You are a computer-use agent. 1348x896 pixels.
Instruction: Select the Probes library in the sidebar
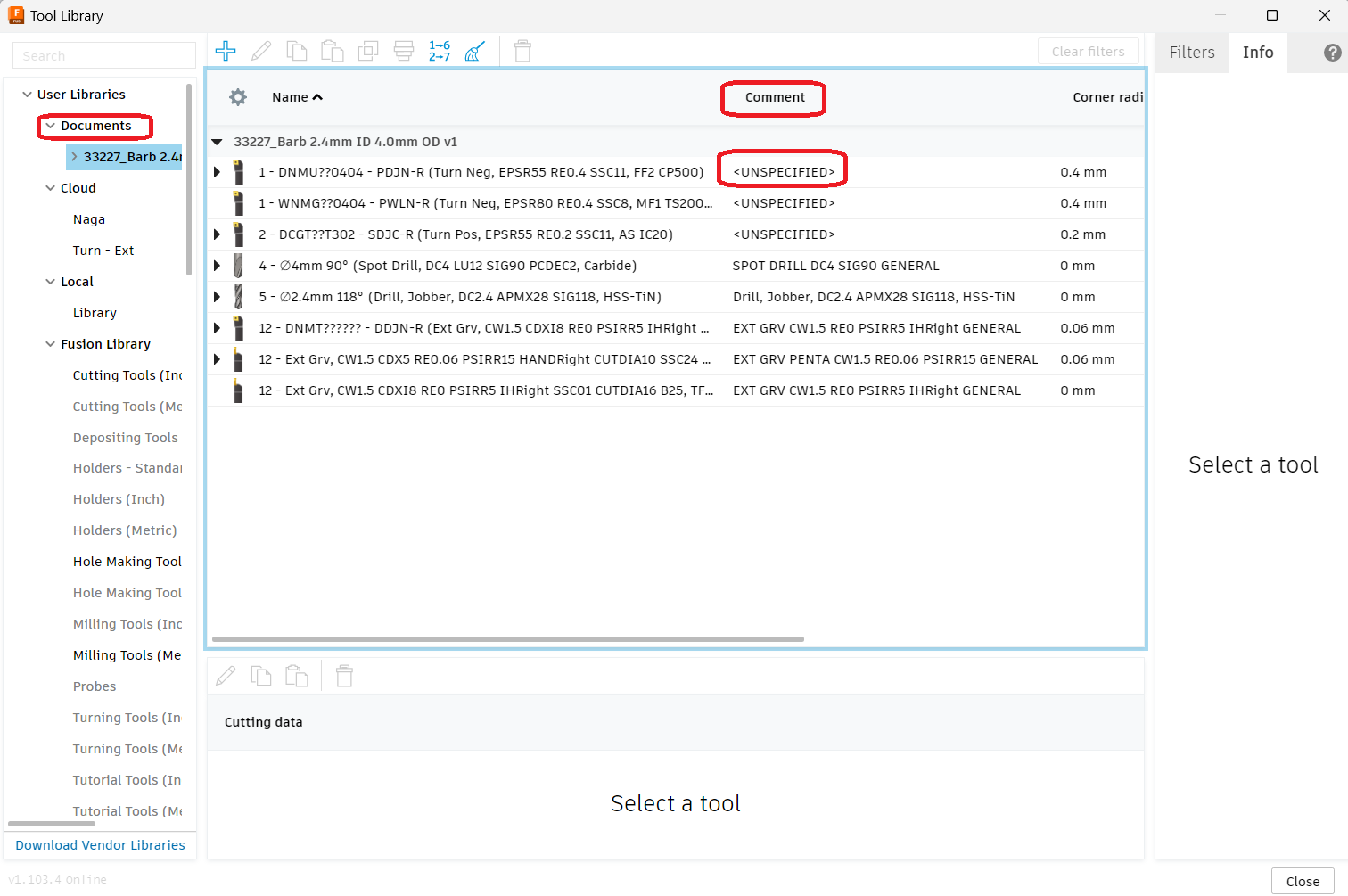[95, 686]
